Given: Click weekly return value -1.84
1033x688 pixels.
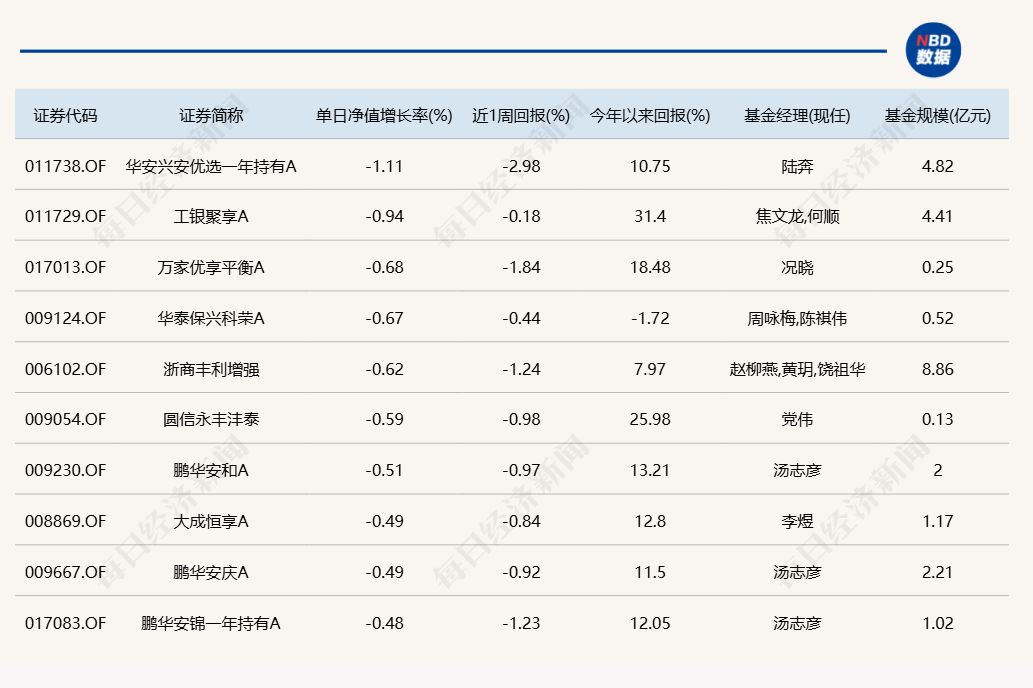Looking at the screenshot, I should point(521,267).
